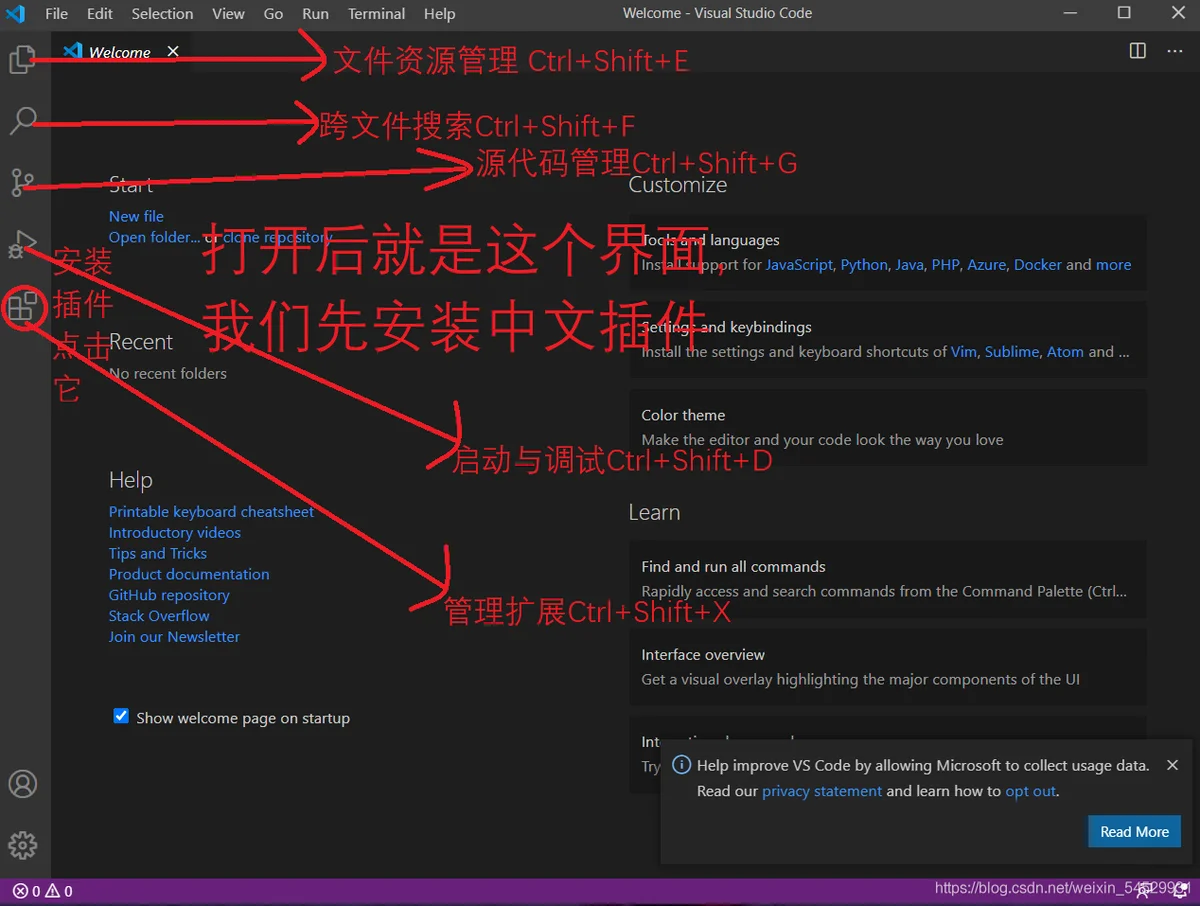
Task: Open the Manage gear menu
Action: (x=22, y=845)
